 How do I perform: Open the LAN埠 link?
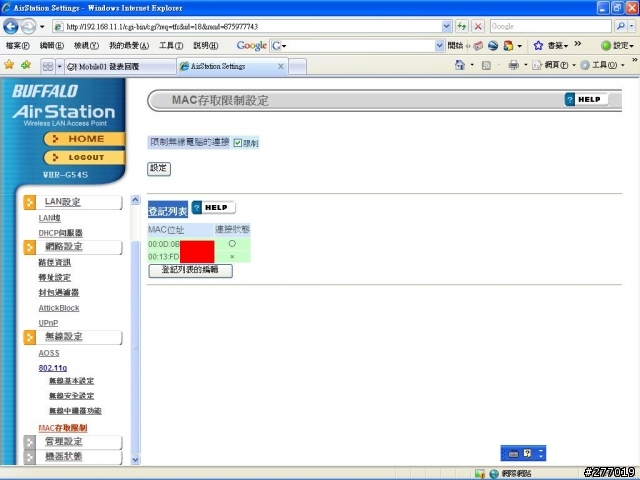tap(49, 218)
